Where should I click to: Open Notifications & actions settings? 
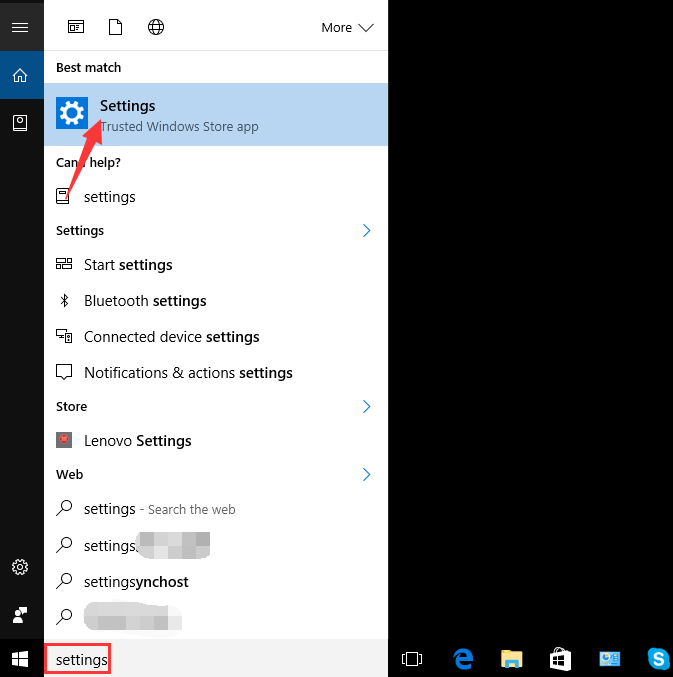coord(188,373)
